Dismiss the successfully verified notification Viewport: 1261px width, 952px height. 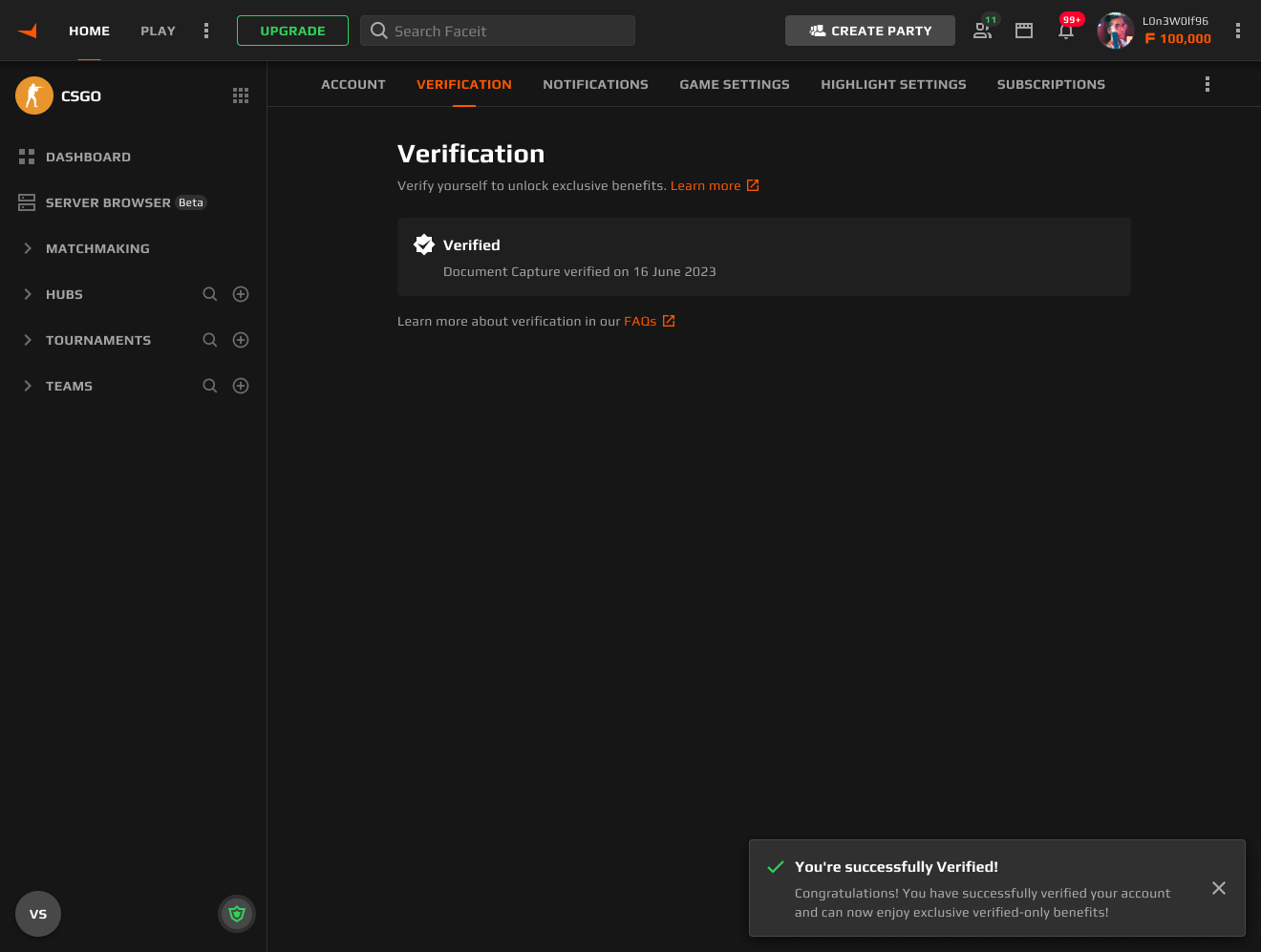1219,888
